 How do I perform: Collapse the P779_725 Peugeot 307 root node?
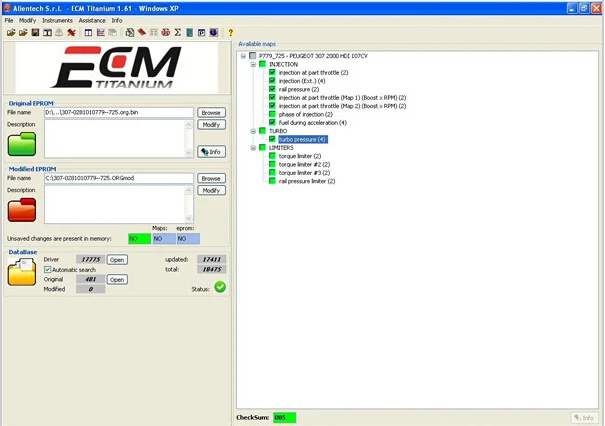[243, 56]
